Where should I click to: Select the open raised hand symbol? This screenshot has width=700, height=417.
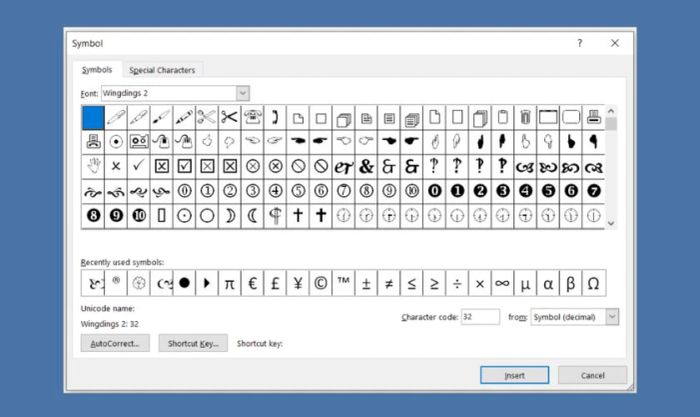93,166
